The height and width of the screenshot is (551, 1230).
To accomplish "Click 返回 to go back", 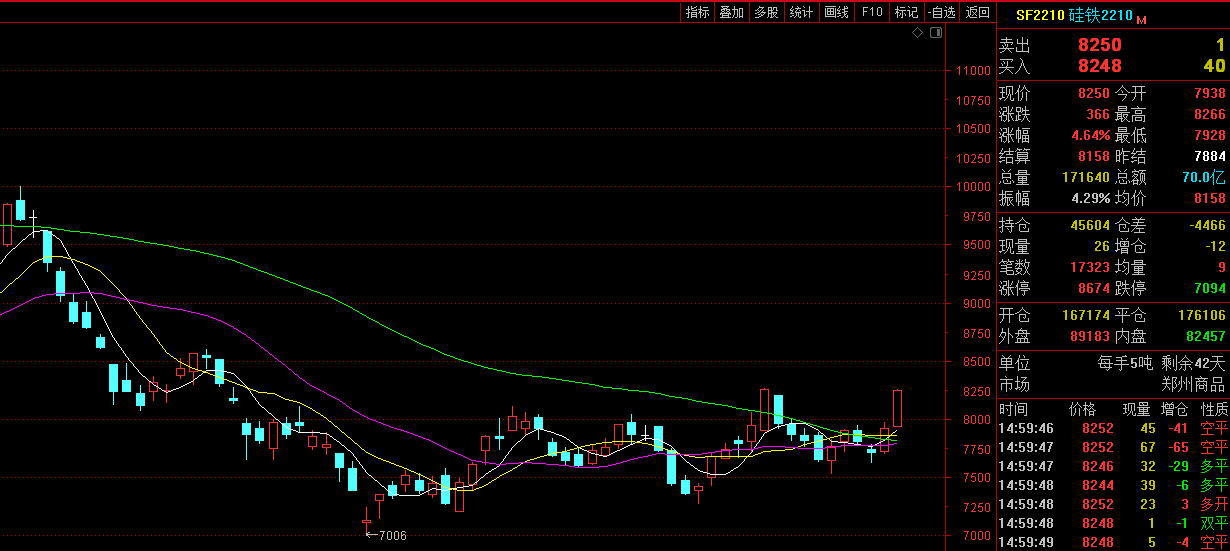I will (x=977, y=12).
